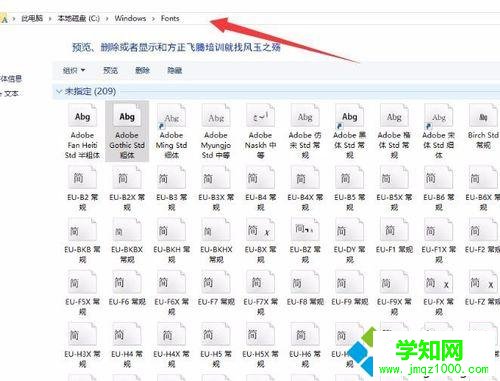Select the EU-H3X font icon
This screenshot has height=381, width=500.
coord(82,334)
